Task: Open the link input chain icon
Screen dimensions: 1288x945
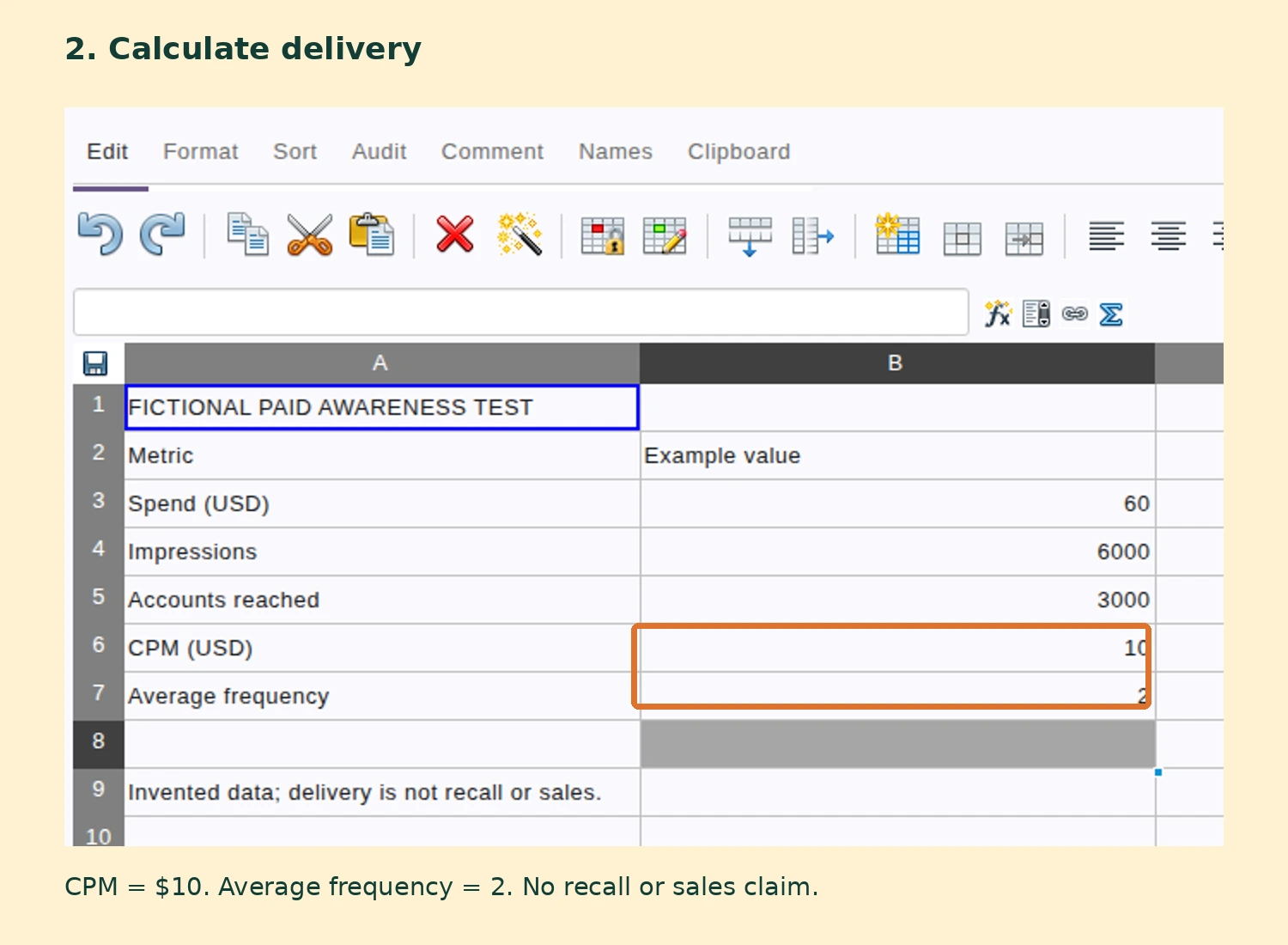Action: [x=1075, y=314]
